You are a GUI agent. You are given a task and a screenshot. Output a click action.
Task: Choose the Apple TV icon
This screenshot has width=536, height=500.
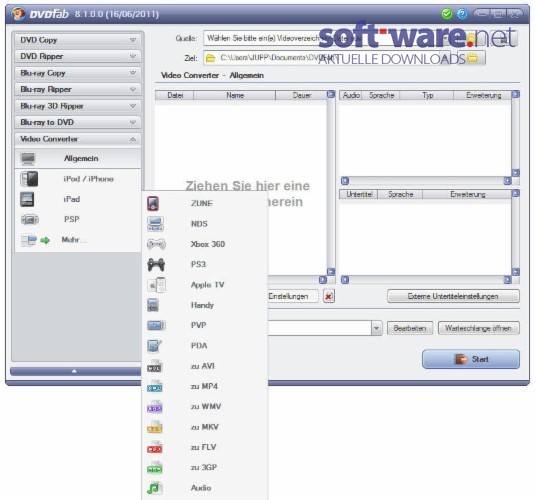[157, 285]
